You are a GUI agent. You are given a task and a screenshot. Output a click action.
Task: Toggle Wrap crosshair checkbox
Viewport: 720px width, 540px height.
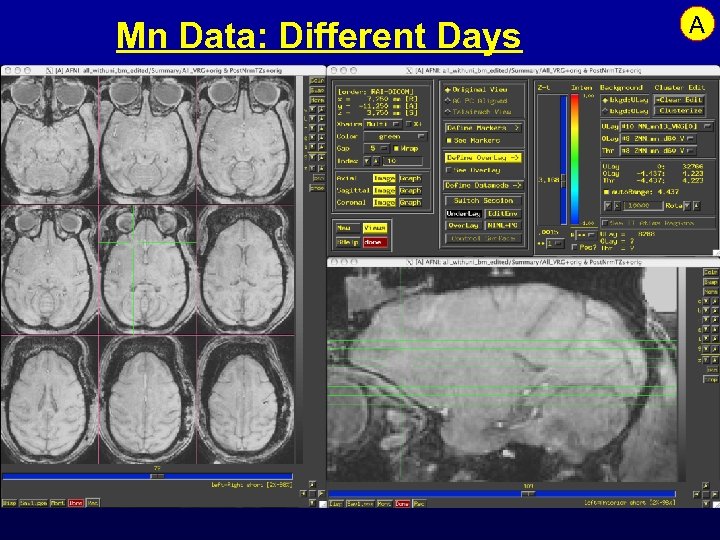click(x=406, y=148)
